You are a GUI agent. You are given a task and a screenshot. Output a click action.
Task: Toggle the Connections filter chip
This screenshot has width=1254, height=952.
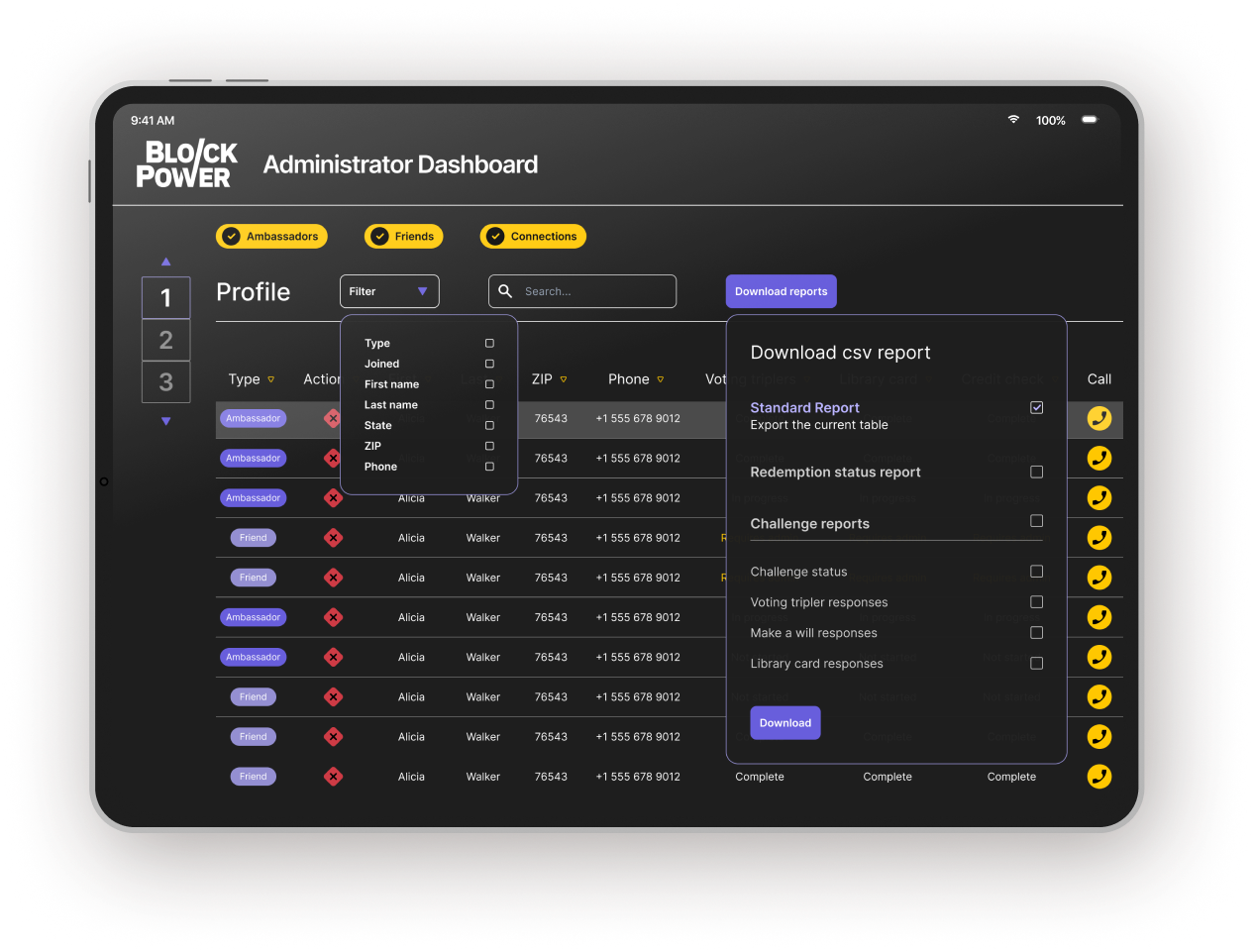[533, 237]
